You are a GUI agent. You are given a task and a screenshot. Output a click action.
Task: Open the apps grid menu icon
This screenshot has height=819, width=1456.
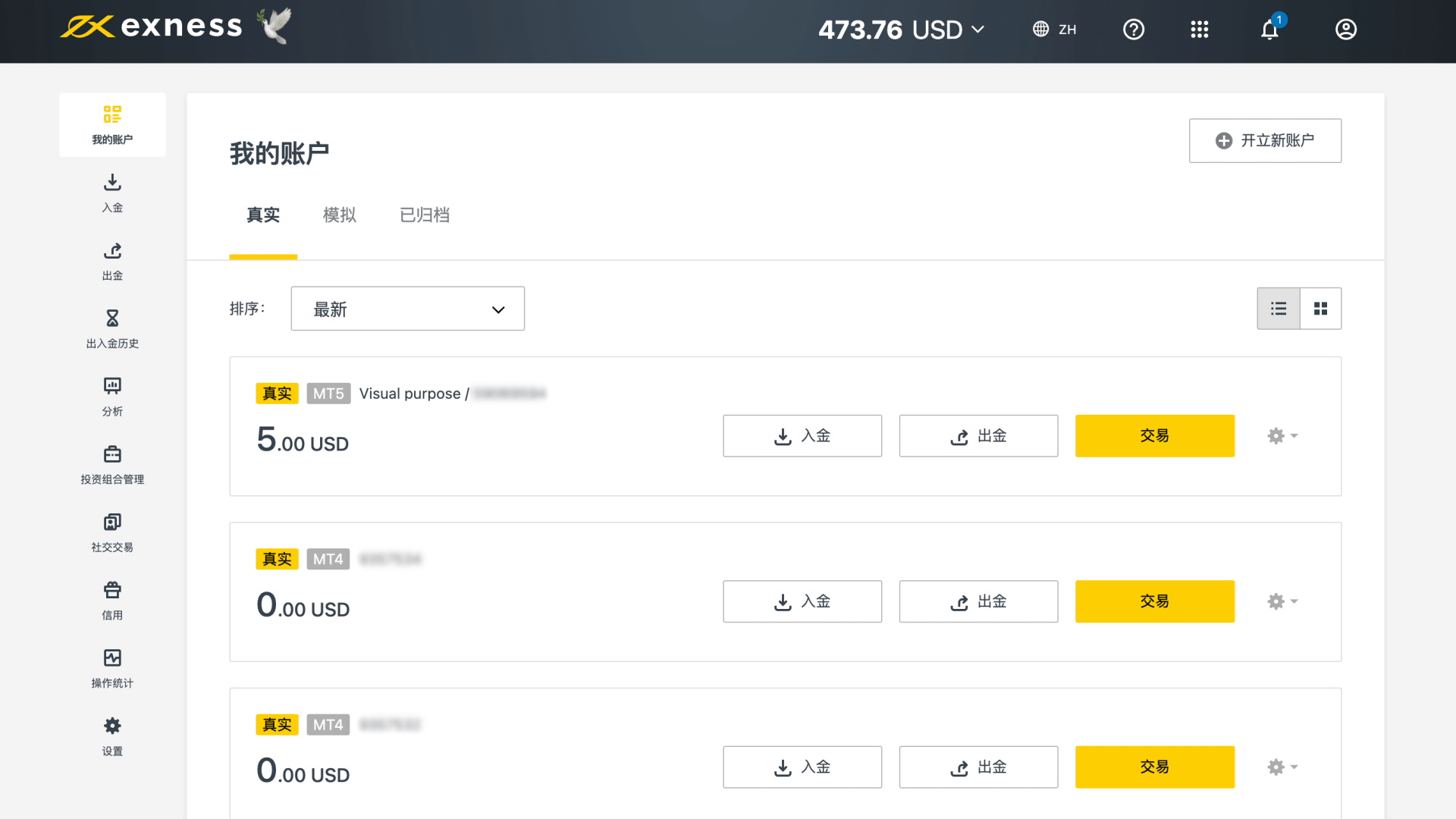coord(1200,30)
